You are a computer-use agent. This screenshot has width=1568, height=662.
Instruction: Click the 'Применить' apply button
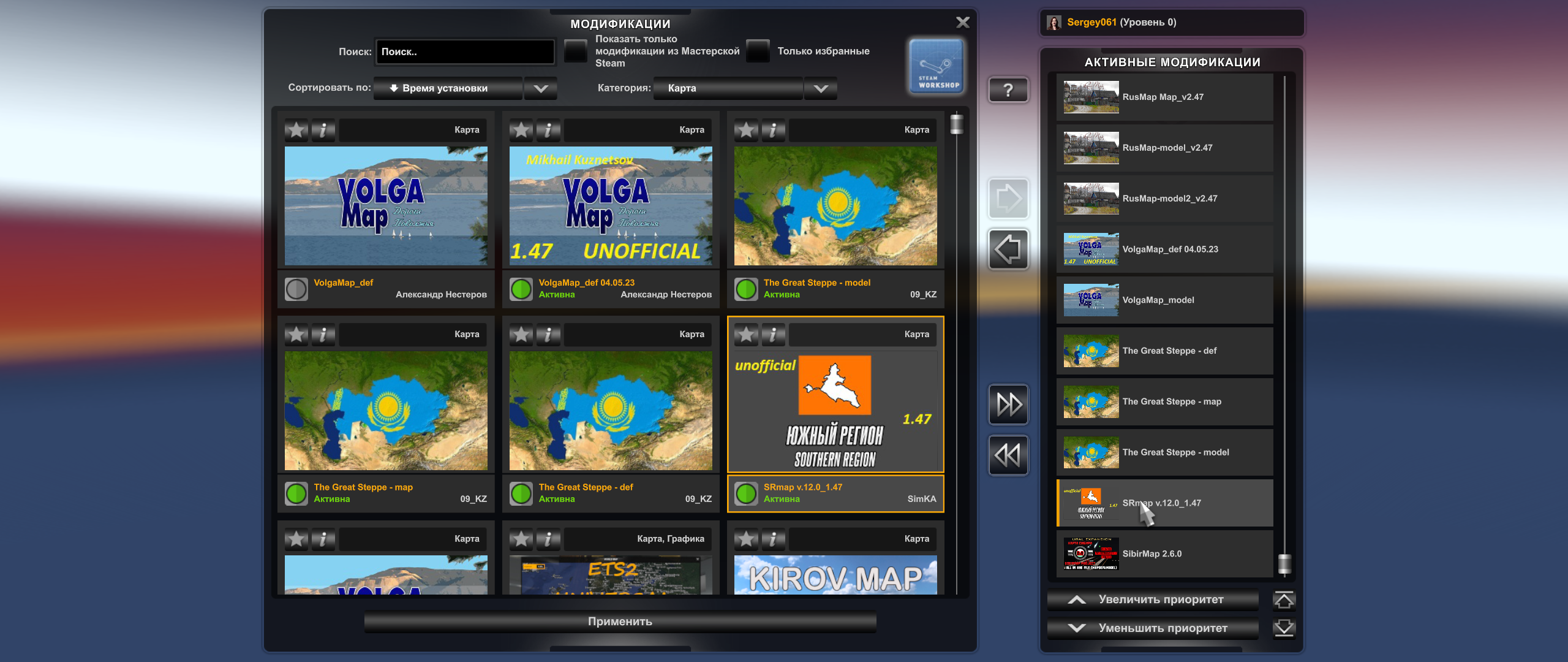click(x=620, y=622)
